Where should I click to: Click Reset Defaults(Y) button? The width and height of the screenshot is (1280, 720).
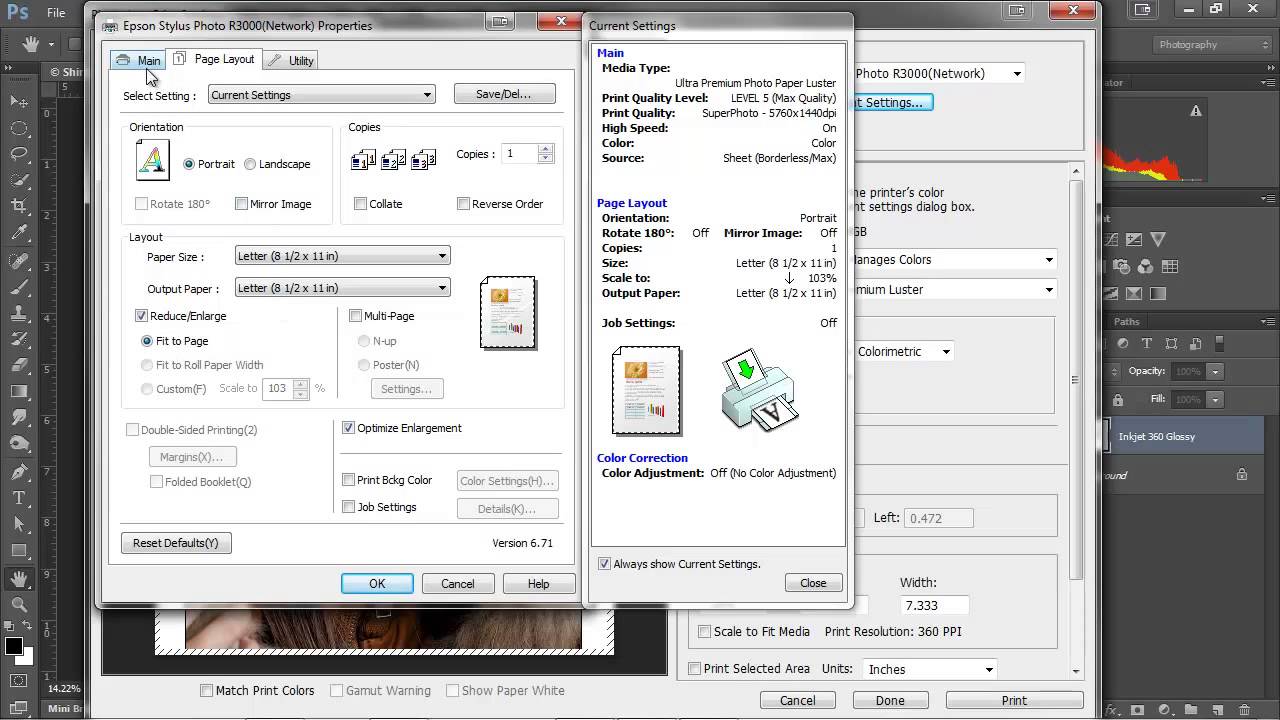(176, 543)
